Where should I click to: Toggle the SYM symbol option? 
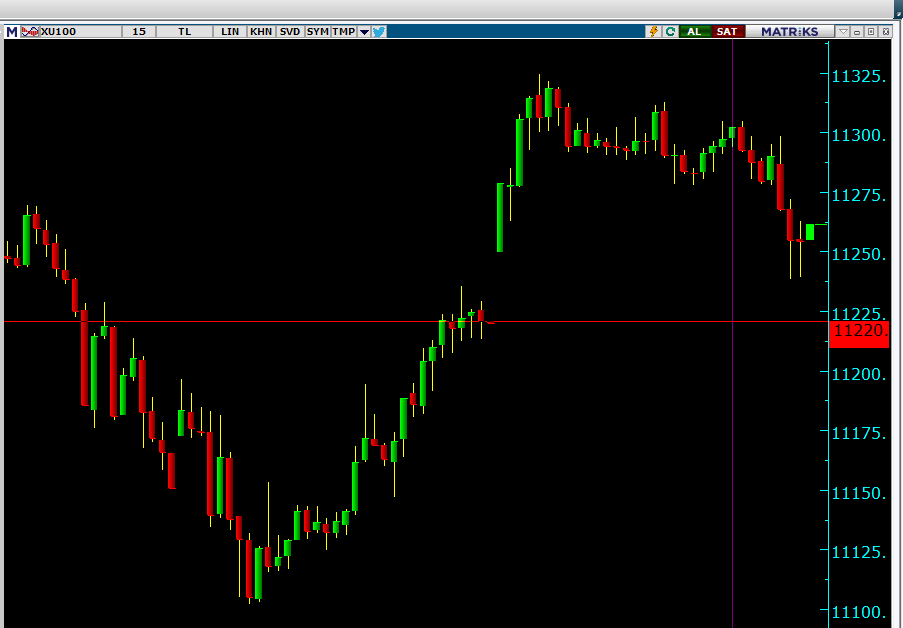pyautogui.click(x=317, y=32)
